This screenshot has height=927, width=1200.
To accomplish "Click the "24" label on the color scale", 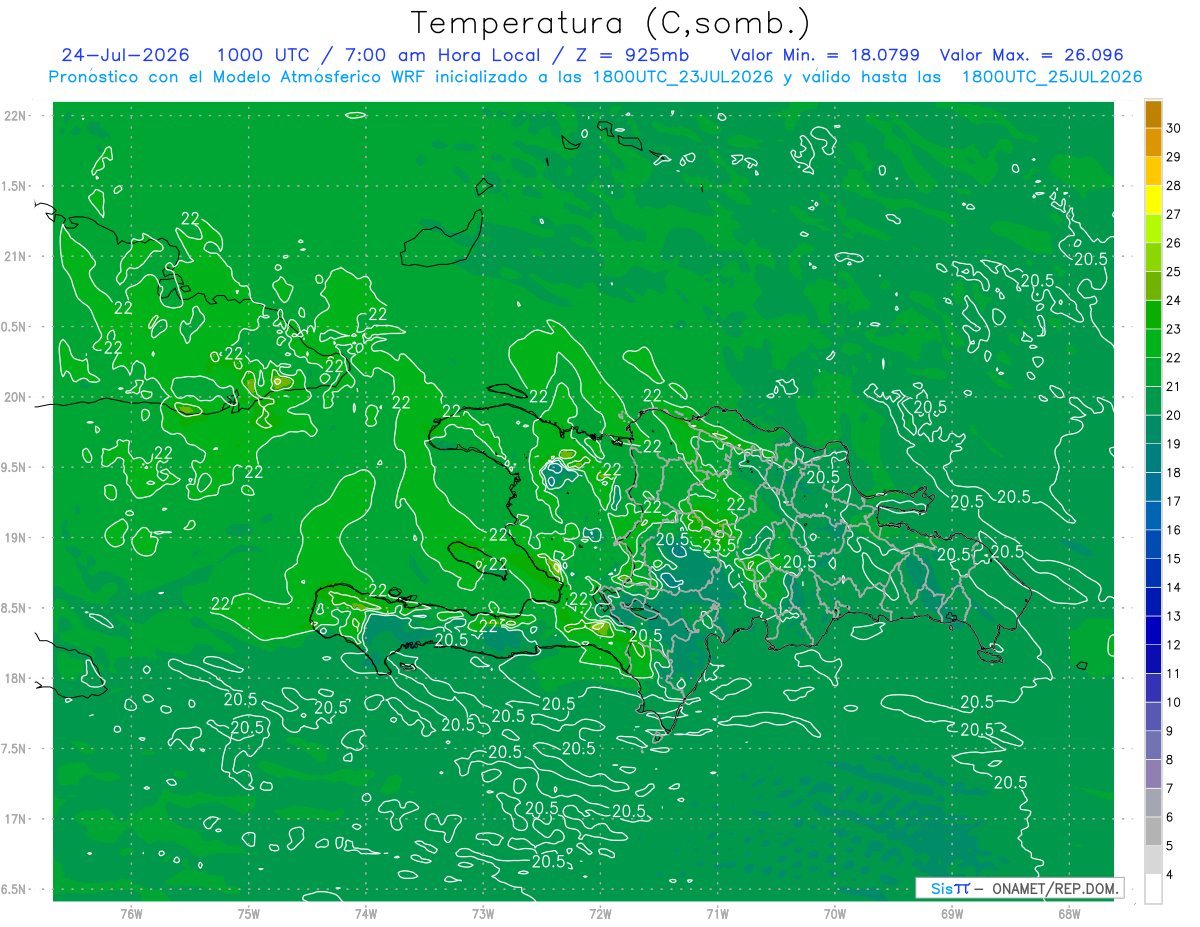I will (1174, 300).
